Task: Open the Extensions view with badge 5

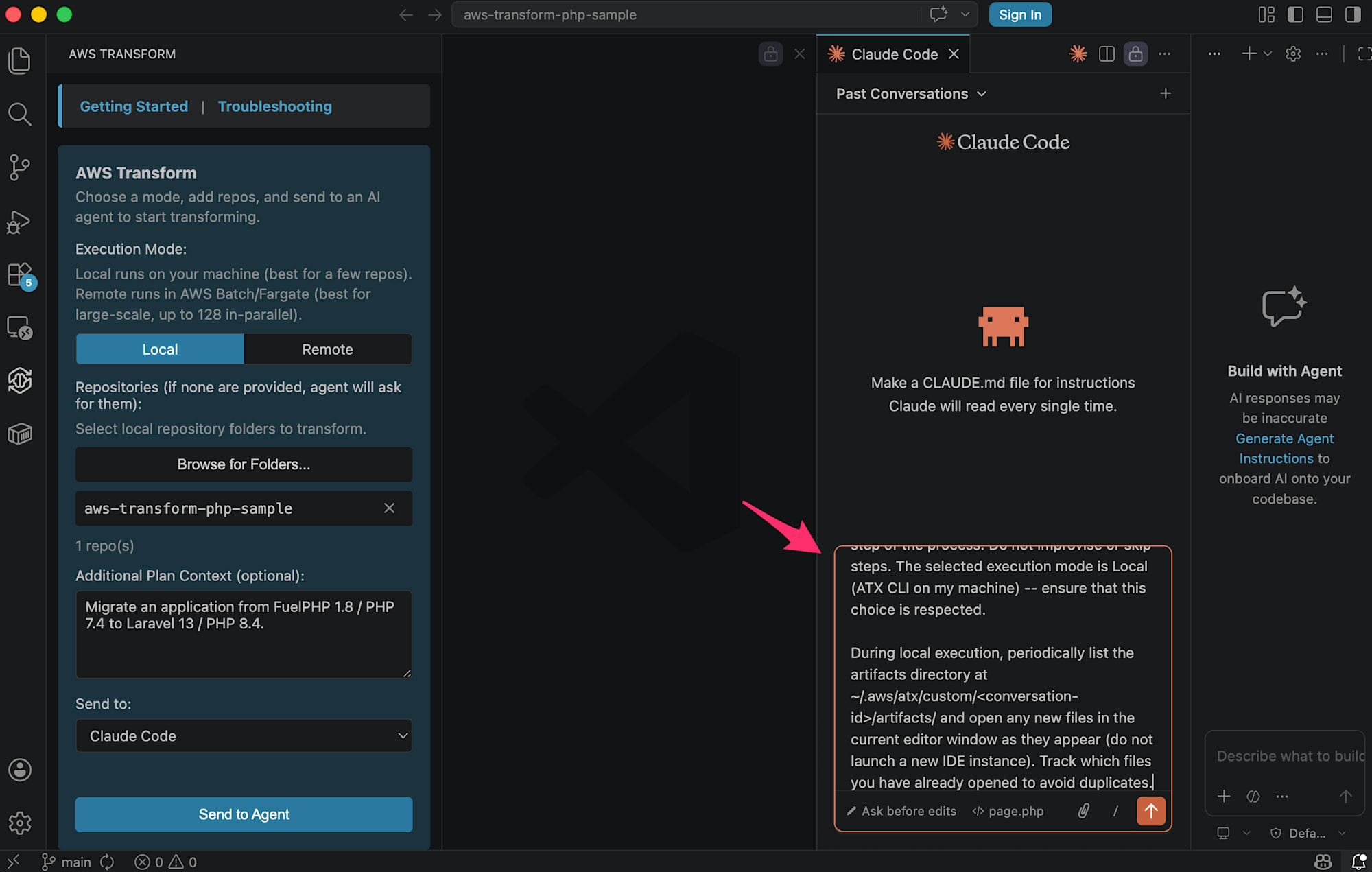Action: tap(19, 275)
